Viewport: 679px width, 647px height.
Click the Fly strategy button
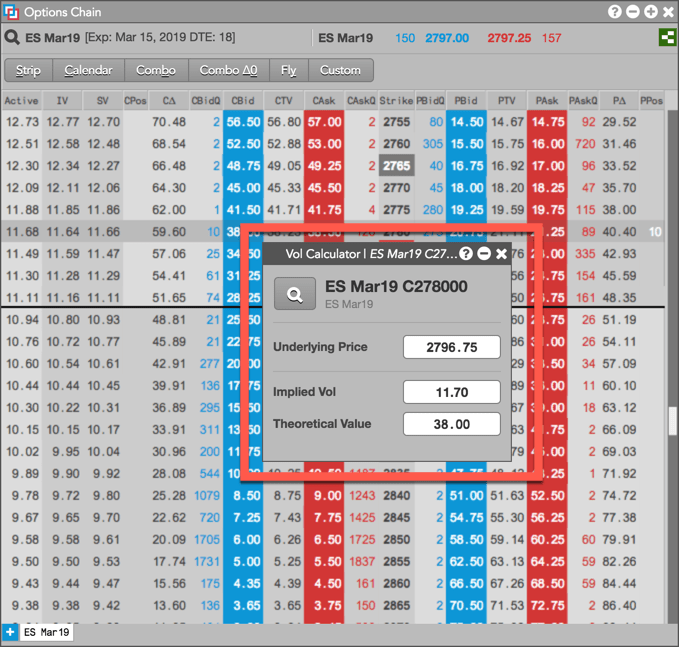tap(289, 70)
